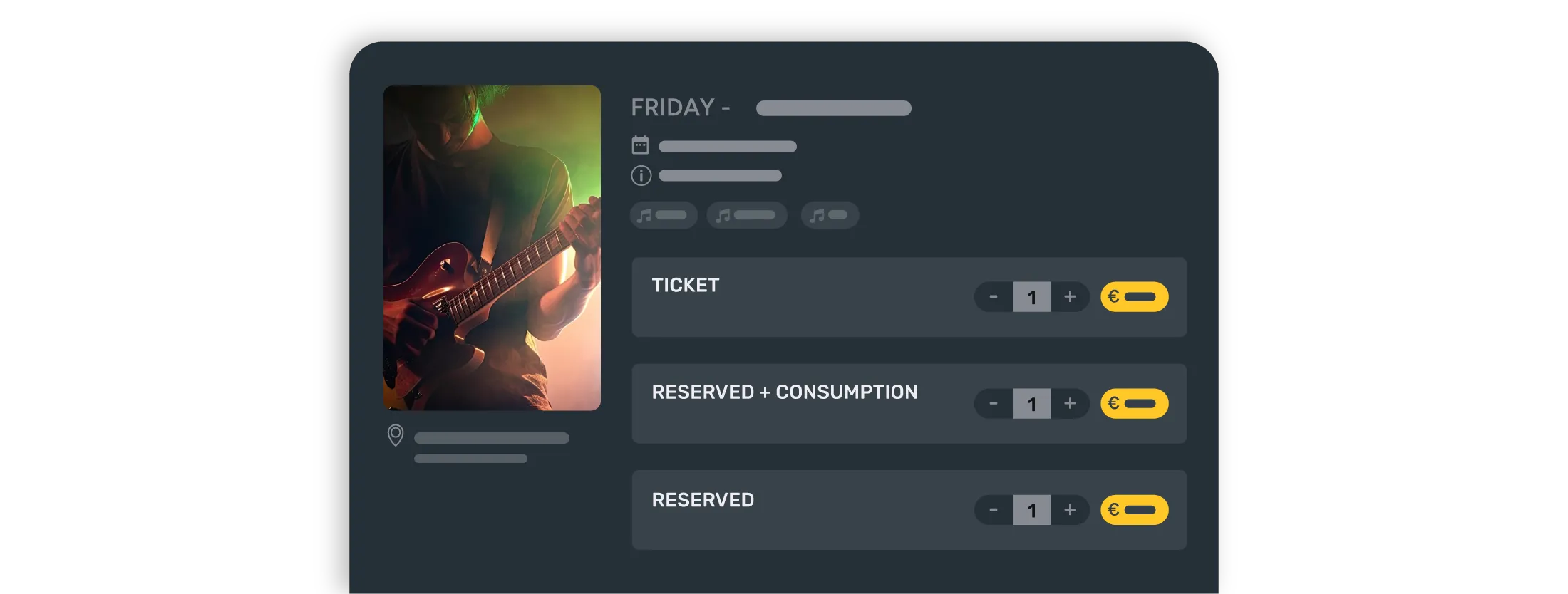Image resolution: width=1568 pixels, height=594 pixels.
Task: Click the euro price button for Reserved + Consumption
Action: click(x=1134, y=404)
